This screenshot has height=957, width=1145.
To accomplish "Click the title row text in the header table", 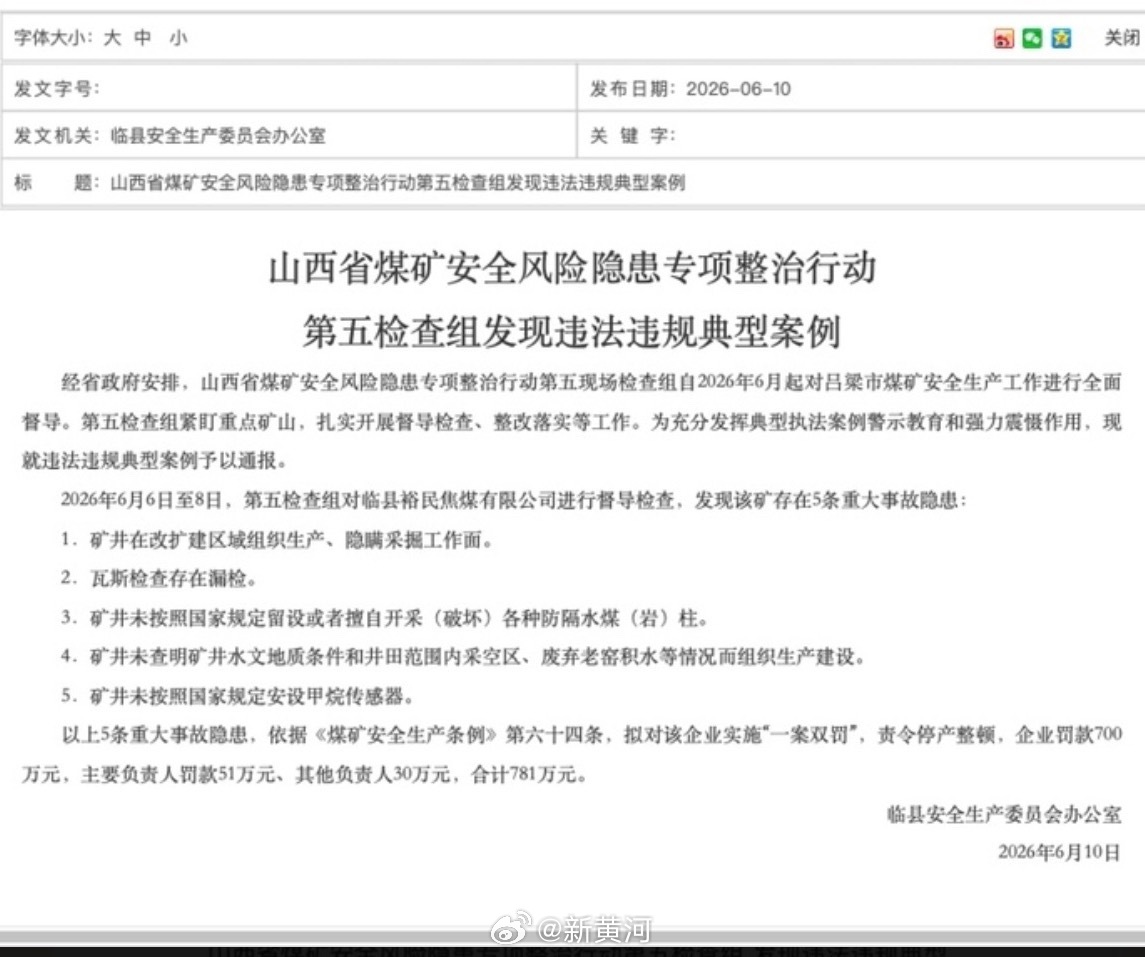I will coord(397,182).
